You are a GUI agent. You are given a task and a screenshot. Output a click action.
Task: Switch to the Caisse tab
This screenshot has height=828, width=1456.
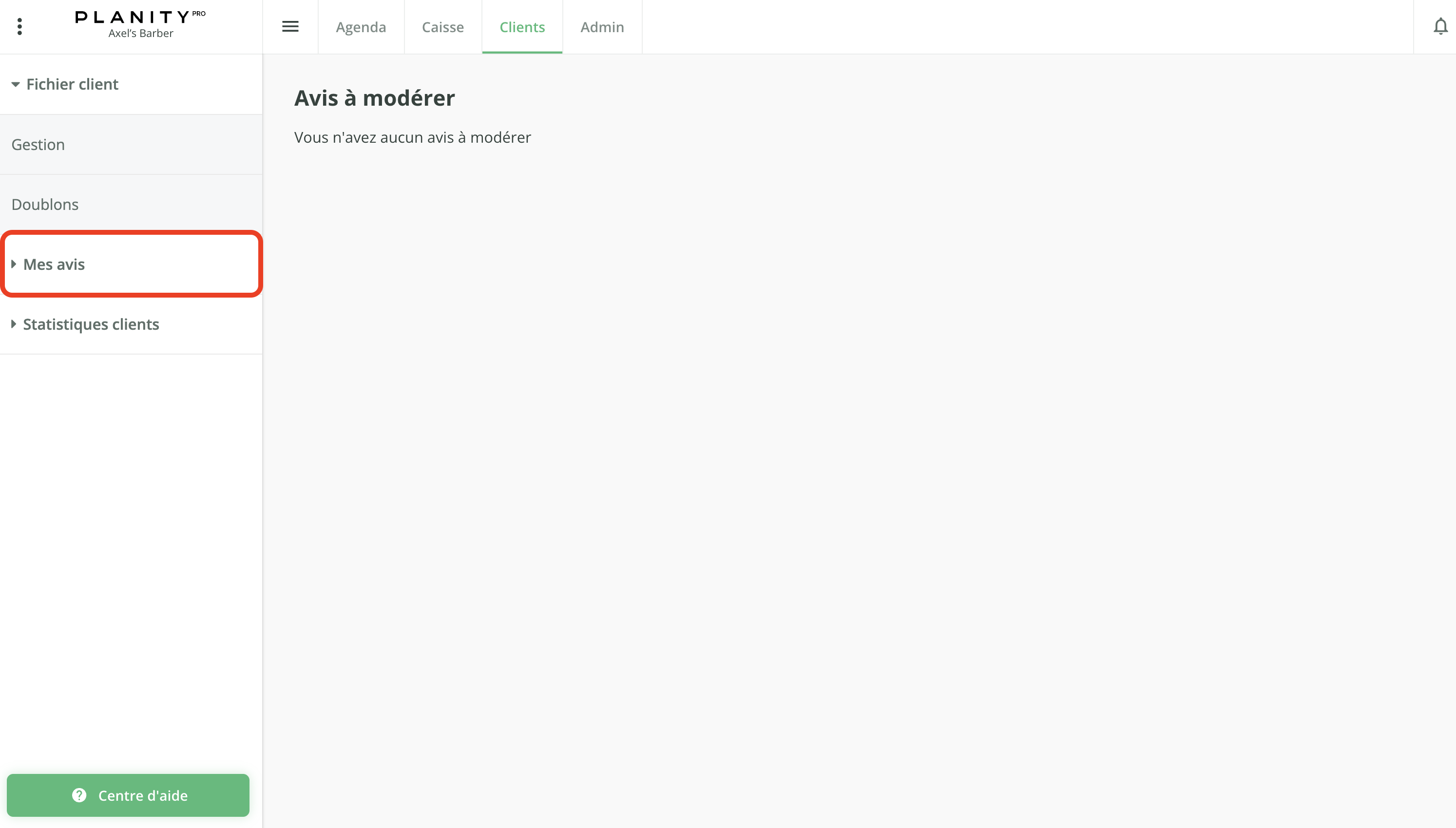(442, 27)
